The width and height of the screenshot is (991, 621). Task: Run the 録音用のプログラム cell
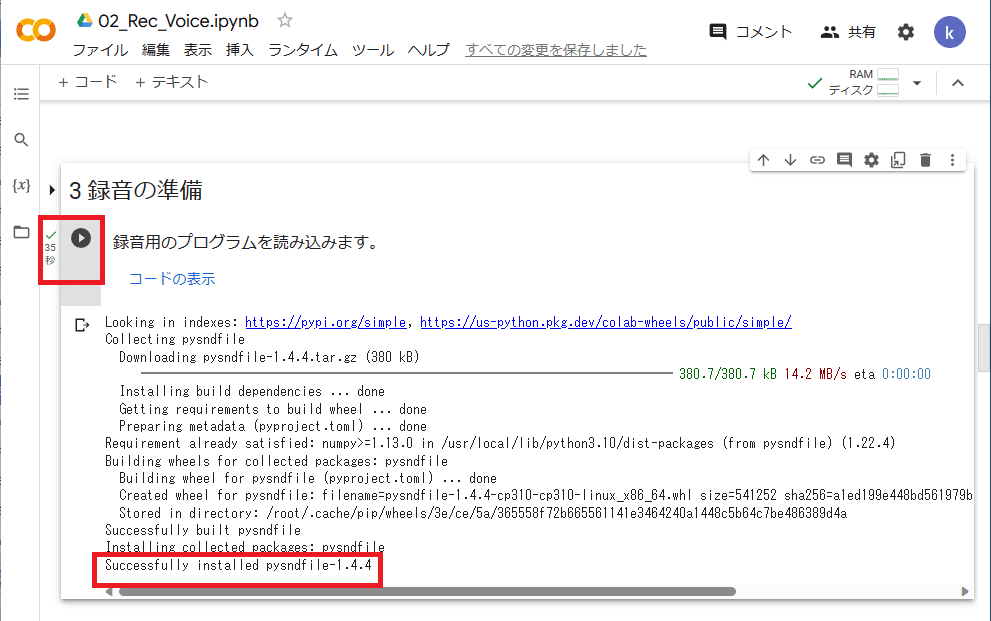[81, 238]
